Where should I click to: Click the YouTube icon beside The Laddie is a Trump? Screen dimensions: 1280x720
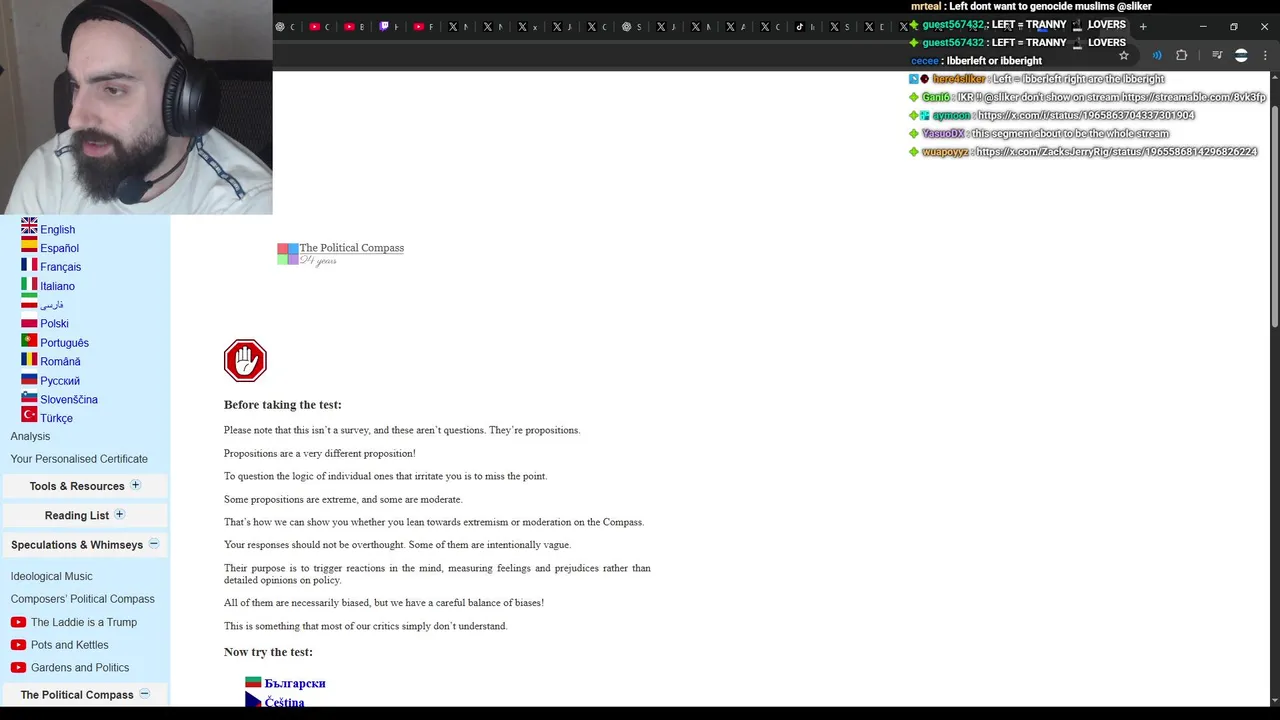click(18, 622)
